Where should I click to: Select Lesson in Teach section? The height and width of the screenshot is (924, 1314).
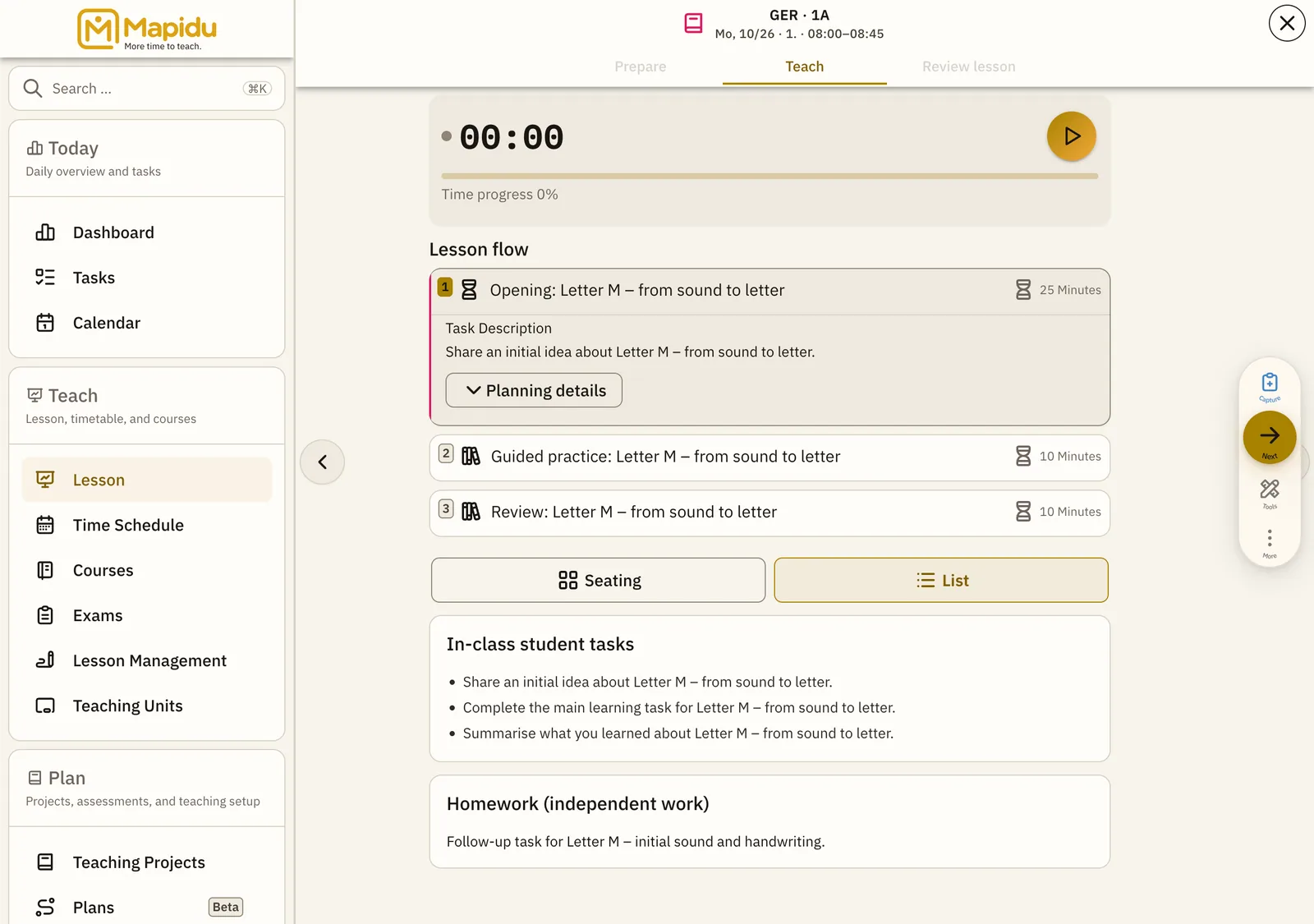[147, 480]
